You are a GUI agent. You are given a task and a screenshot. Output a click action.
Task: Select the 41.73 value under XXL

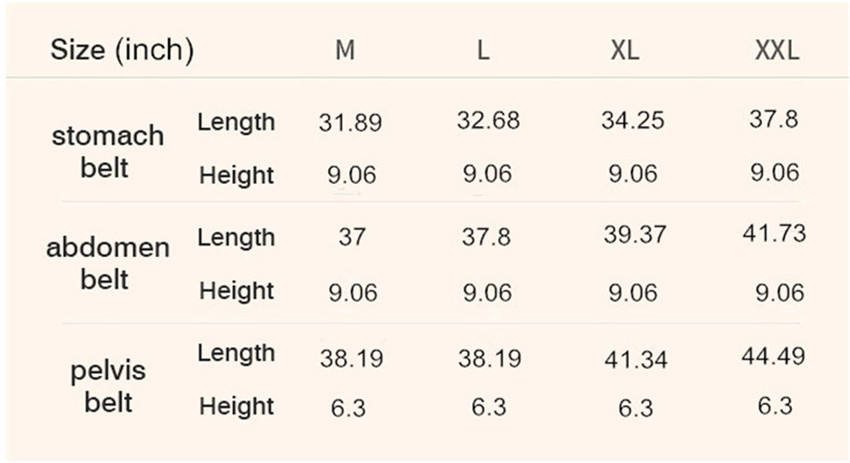click(774, 234)
